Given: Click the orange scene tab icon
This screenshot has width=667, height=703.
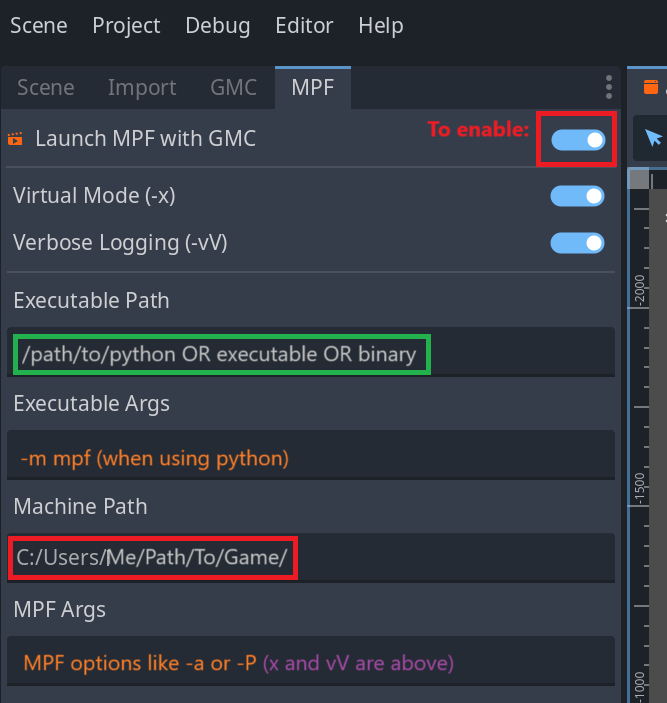Looking at the screenshot, I should (x=651, y=87).
